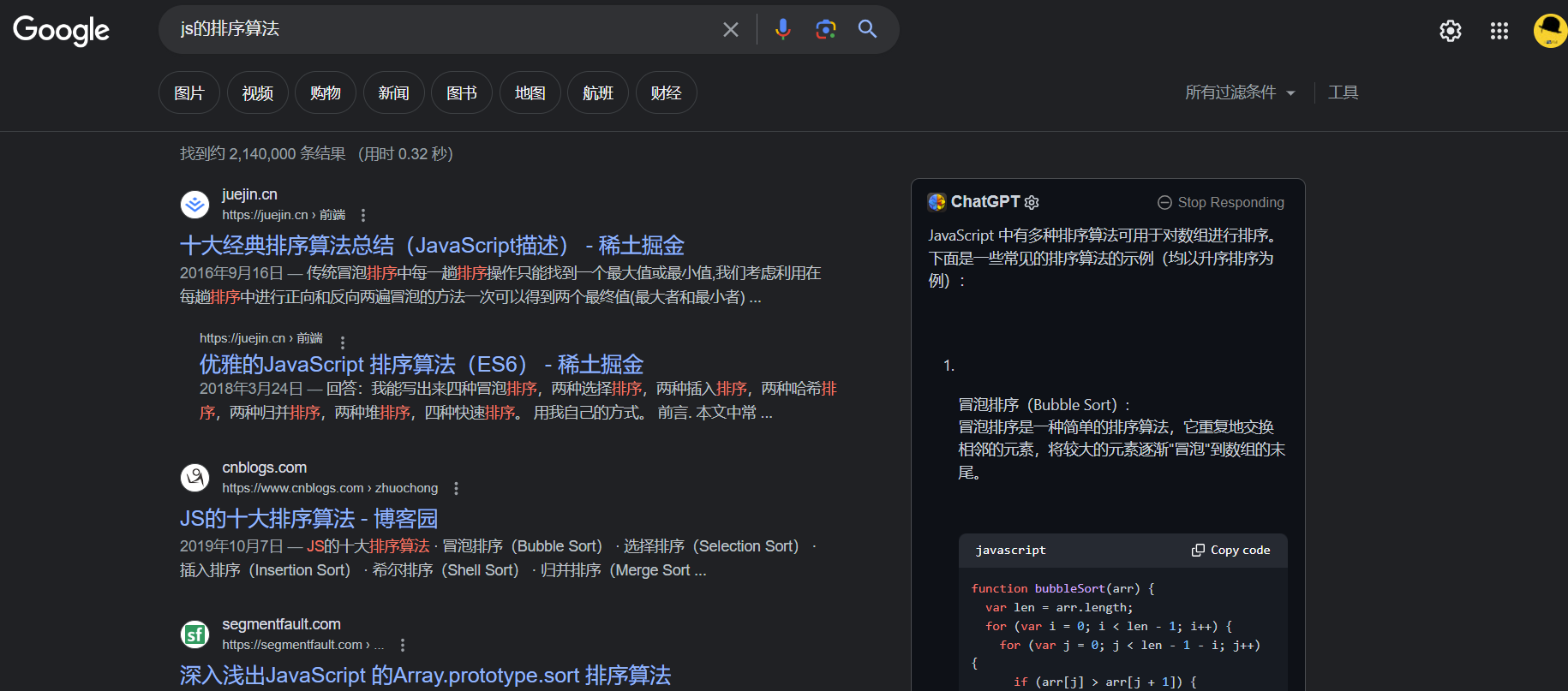Click juejin.cn site name of first result

click(249, 194)
